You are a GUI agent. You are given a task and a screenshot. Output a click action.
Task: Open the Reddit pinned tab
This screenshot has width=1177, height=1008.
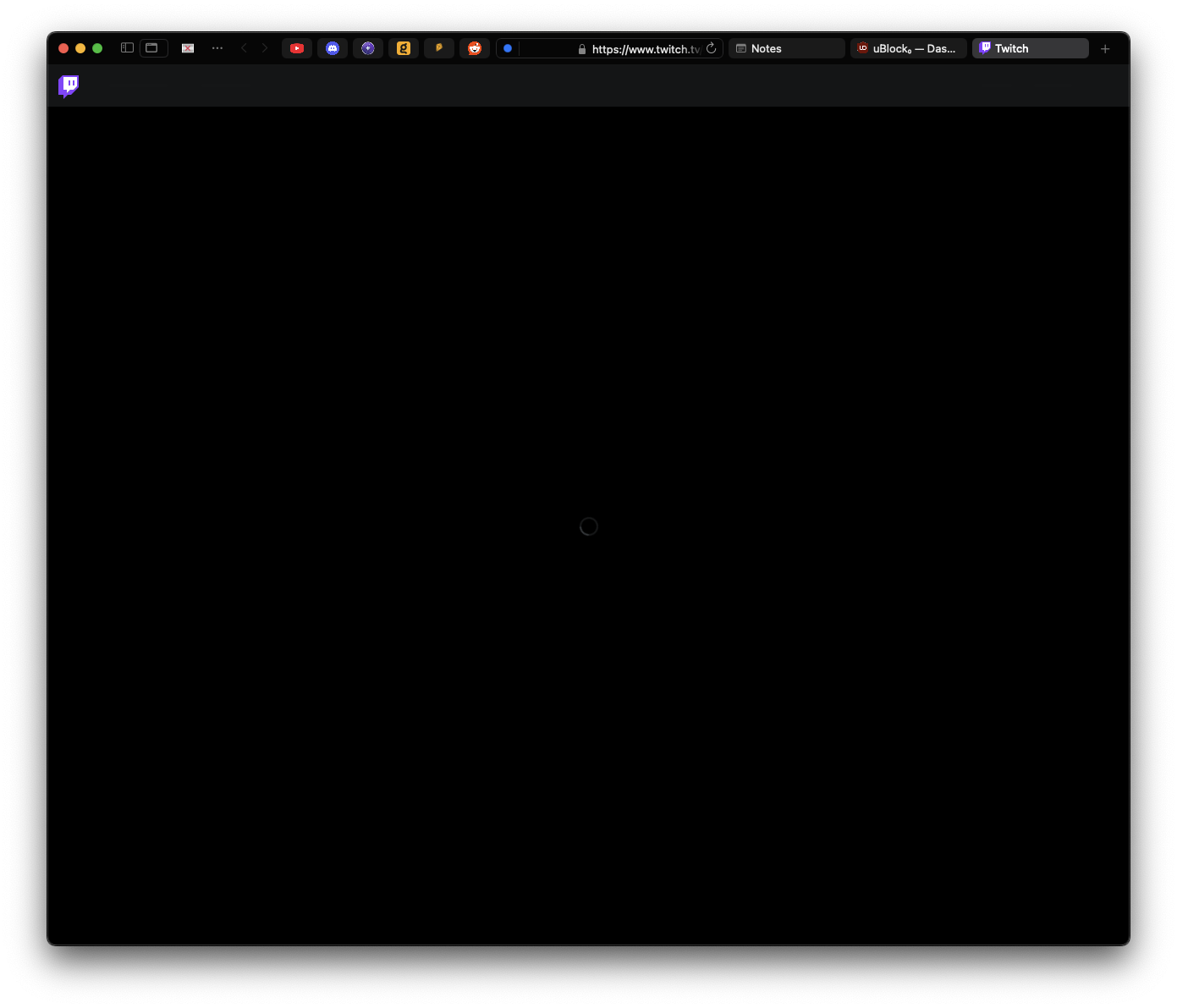click(475, 48)
